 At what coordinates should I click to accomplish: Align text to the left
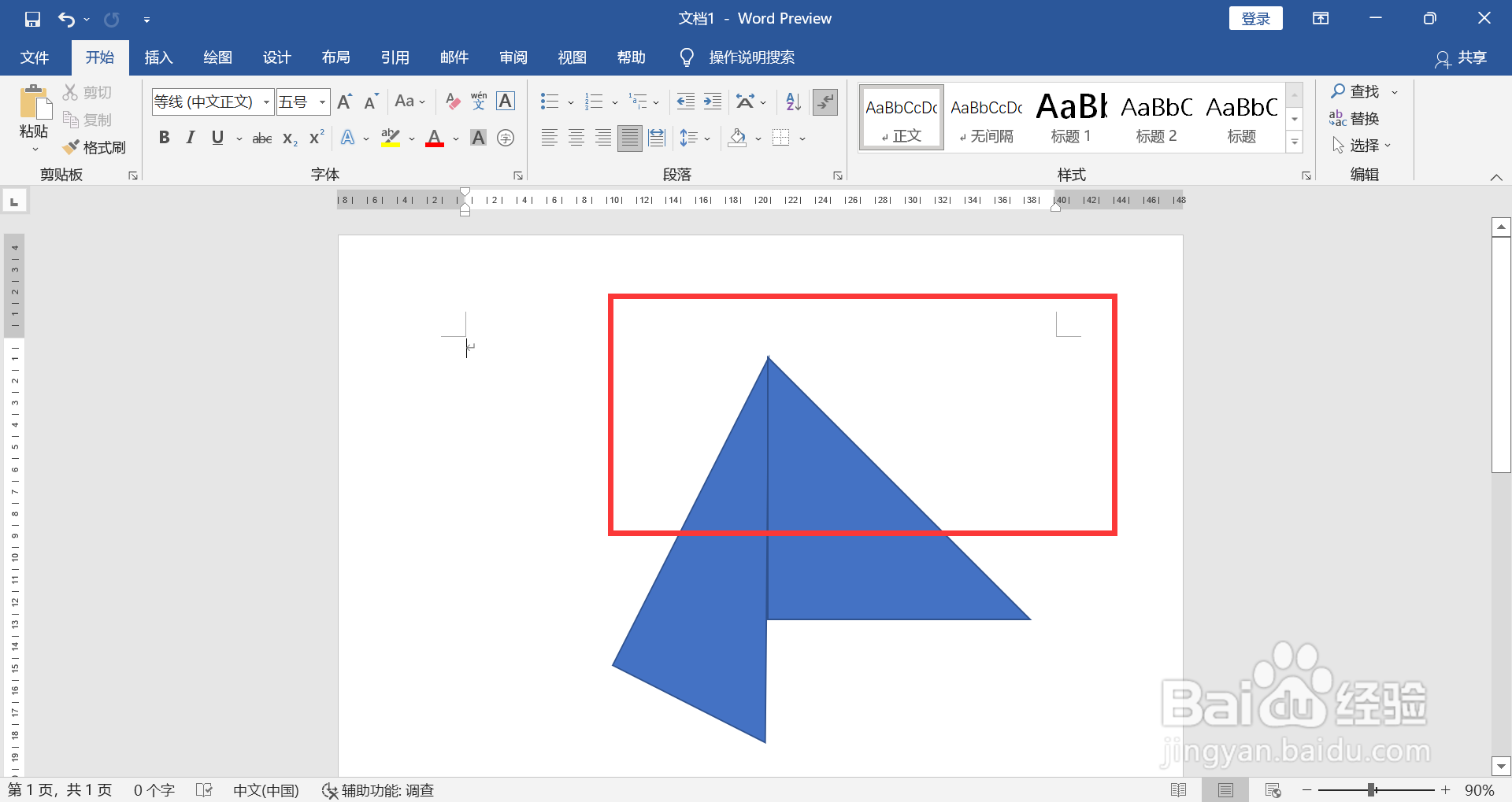click(550, 139)
